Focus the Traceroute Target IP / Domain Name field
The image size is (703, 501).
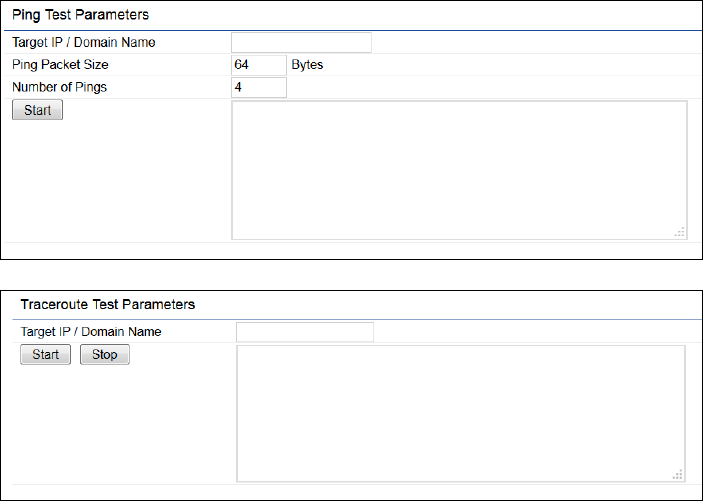tap(304, 332)
